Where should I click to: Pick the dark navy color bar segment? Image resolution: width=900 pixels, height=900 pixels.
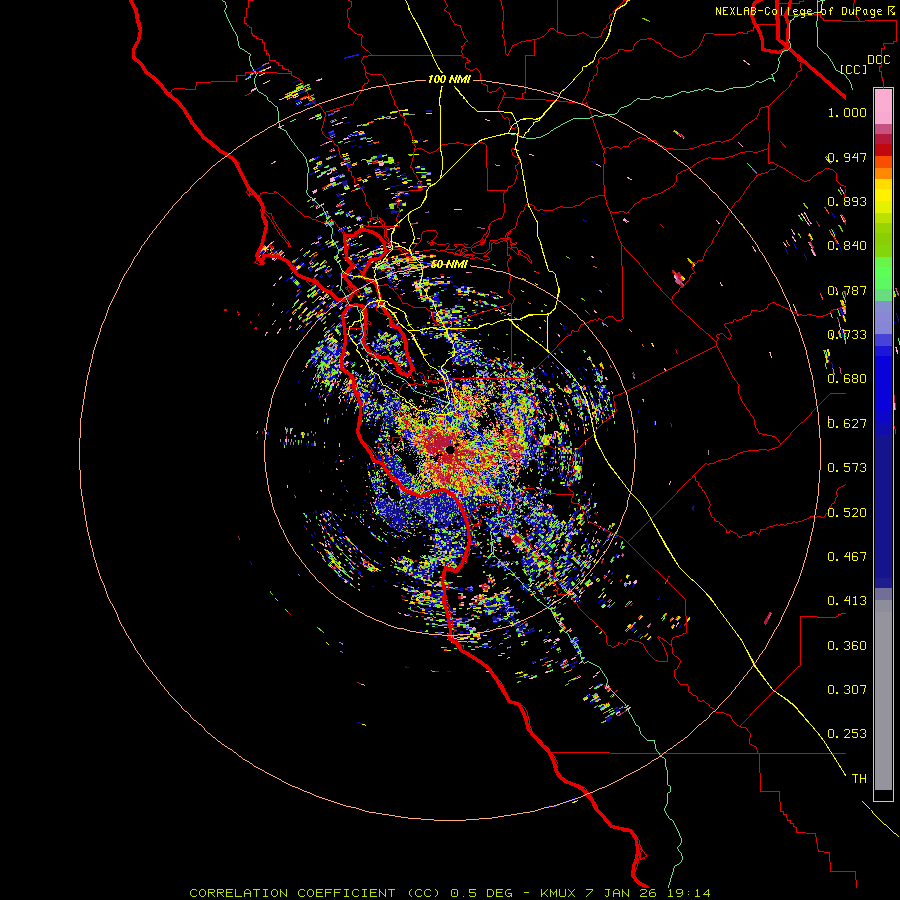(883, 508)
